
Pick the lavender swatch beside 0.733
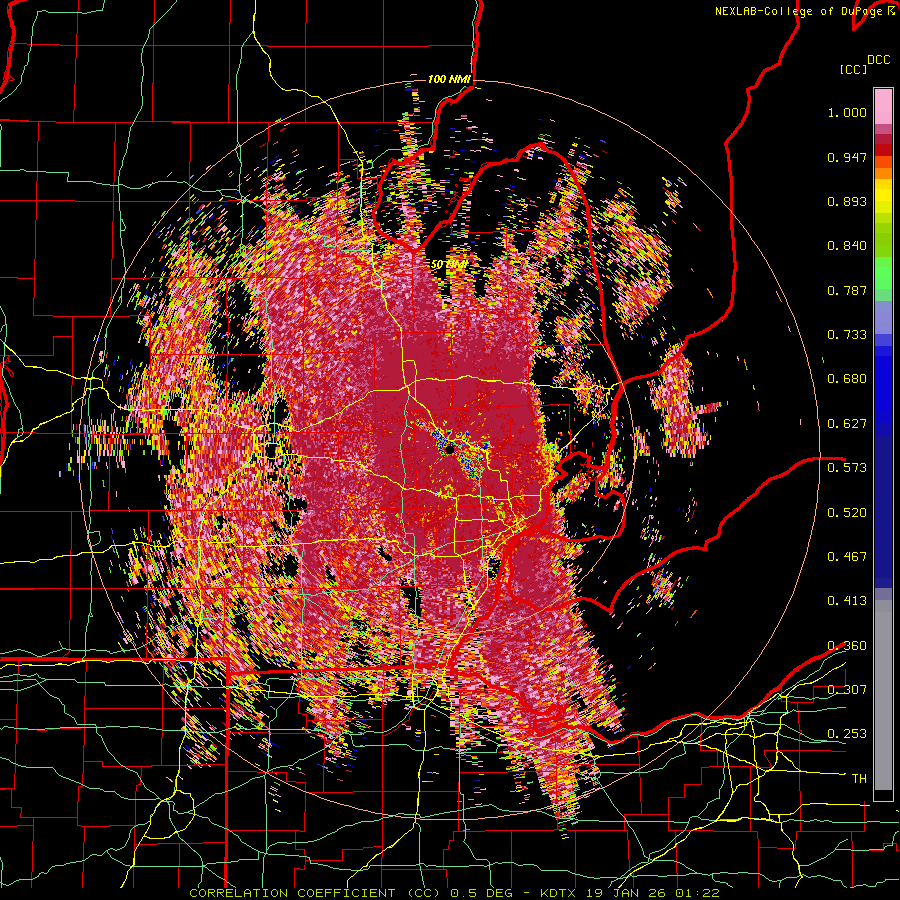[883, 319]
